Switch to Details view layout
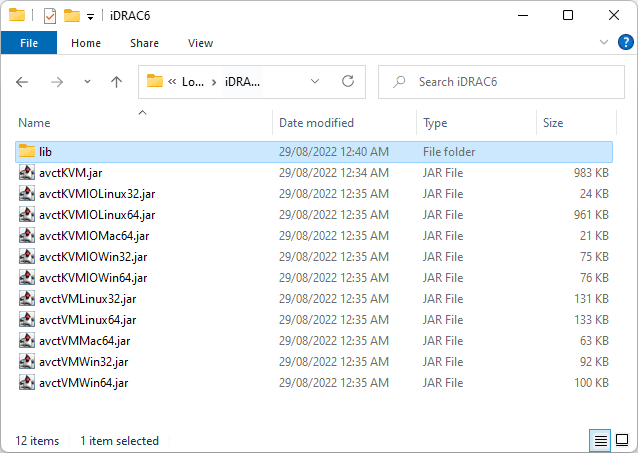638x453 pixels. click(601, 441)
